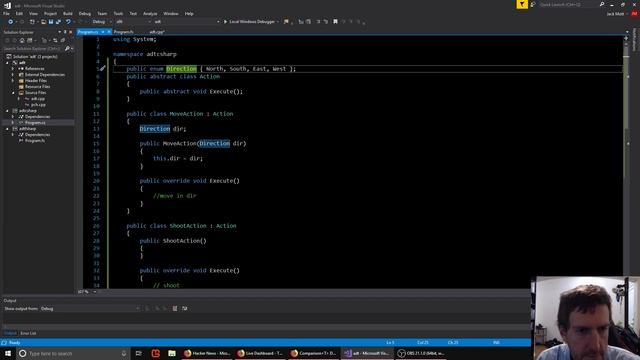
Task: Click the Toggle Word Wrap output icon
Action: point(184,309)
